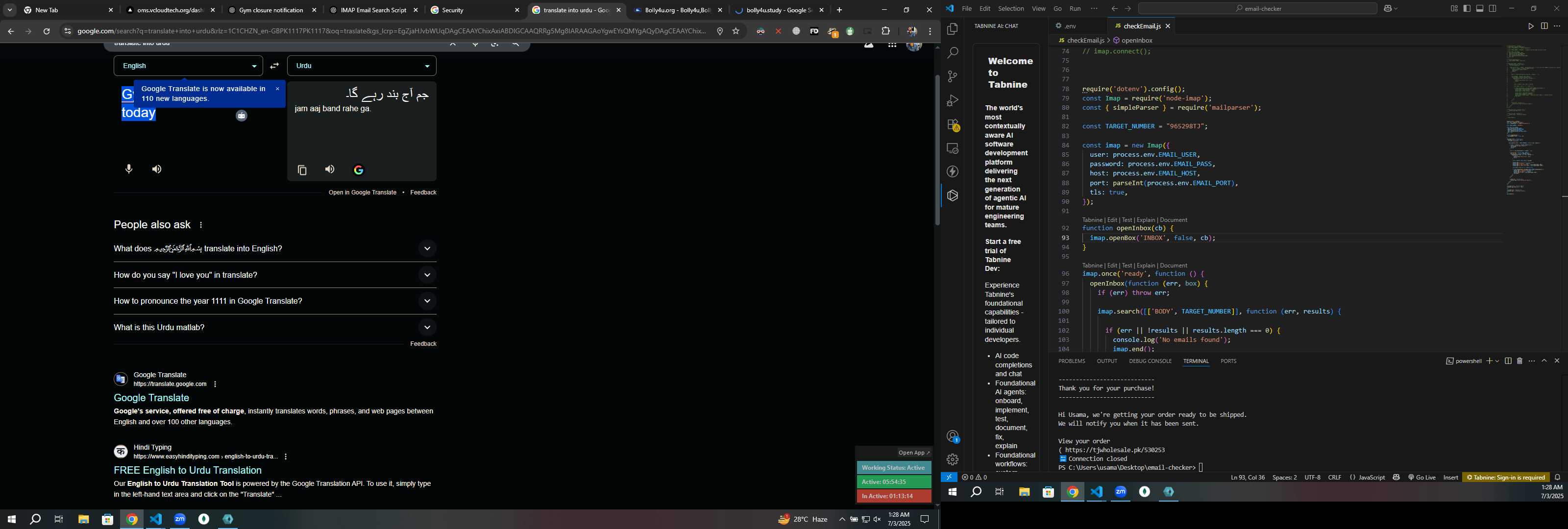Toggle the VS Code secondary side bar
Screen dimensions: 1568x529
click(x=1493, y=8)
